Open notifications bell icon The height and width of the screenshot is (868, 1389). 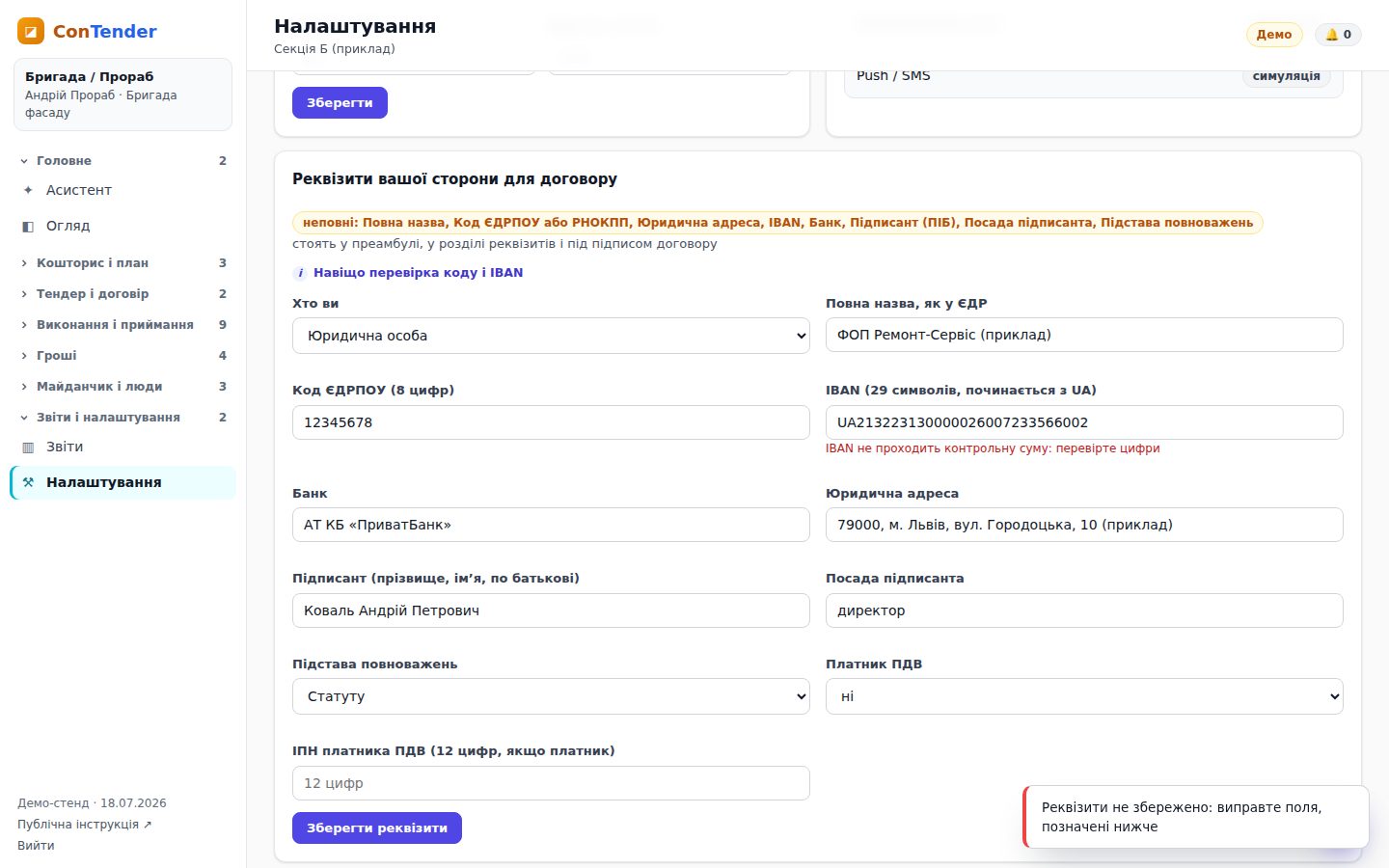click(1331, 35)
